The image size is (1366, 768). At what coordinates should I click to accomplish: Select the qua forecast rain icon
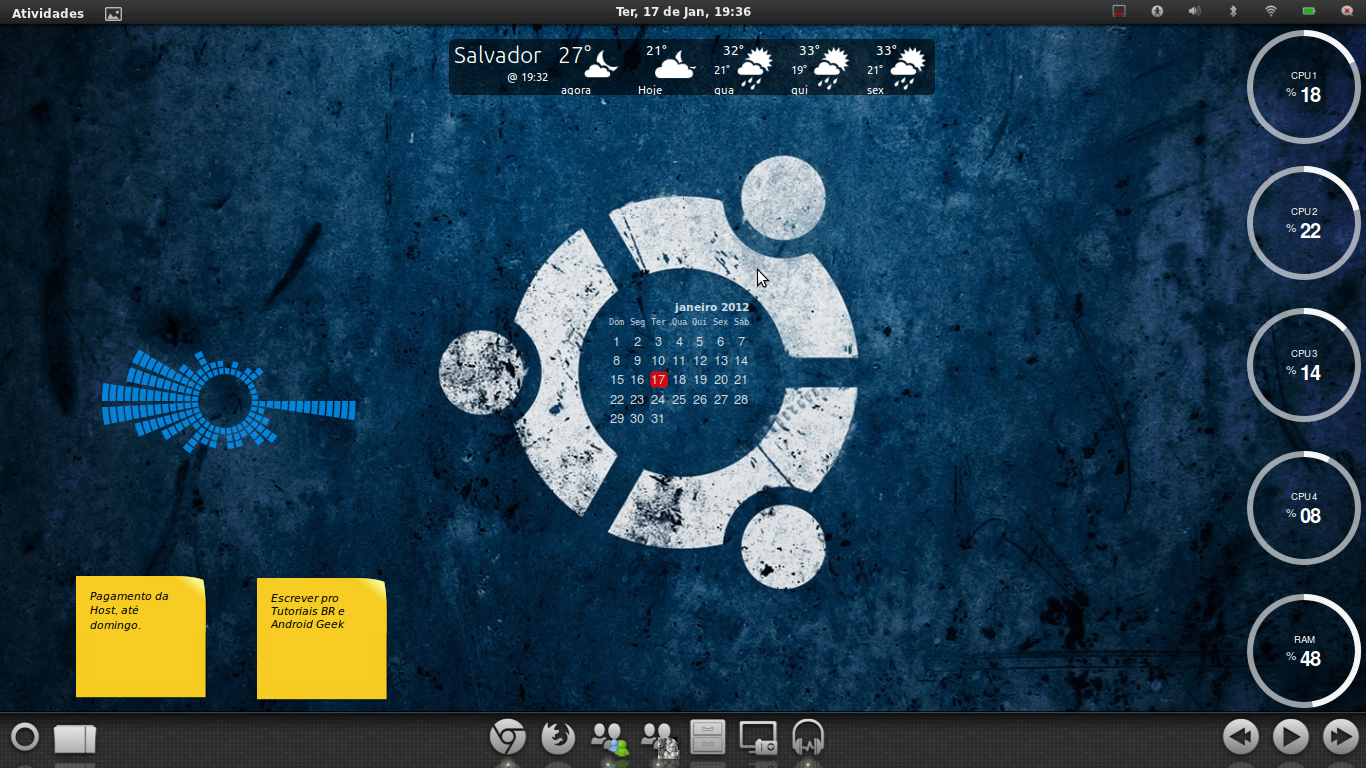(x=755, y=68)
